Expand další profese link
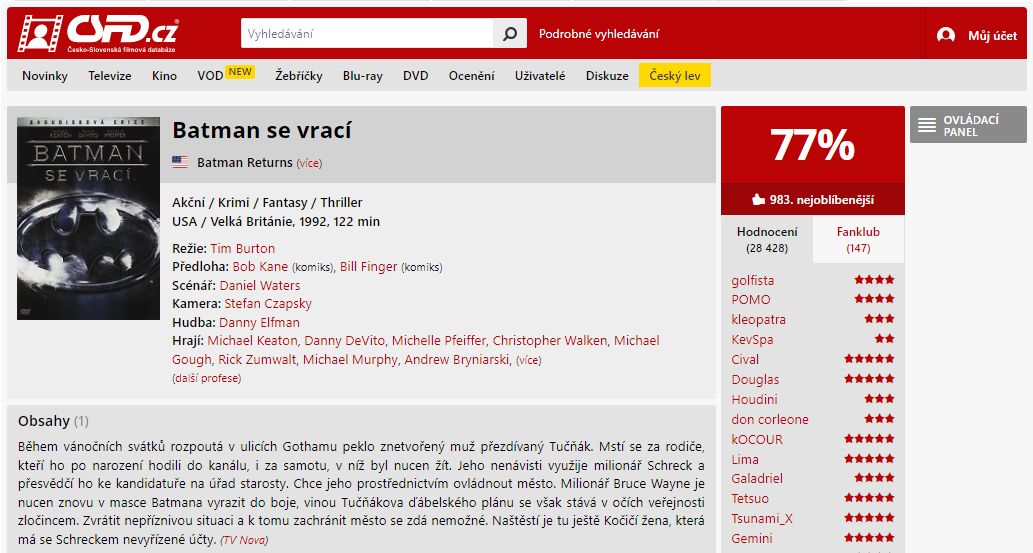Screen dimensions: 1033x553 click(x=206, y=378)
